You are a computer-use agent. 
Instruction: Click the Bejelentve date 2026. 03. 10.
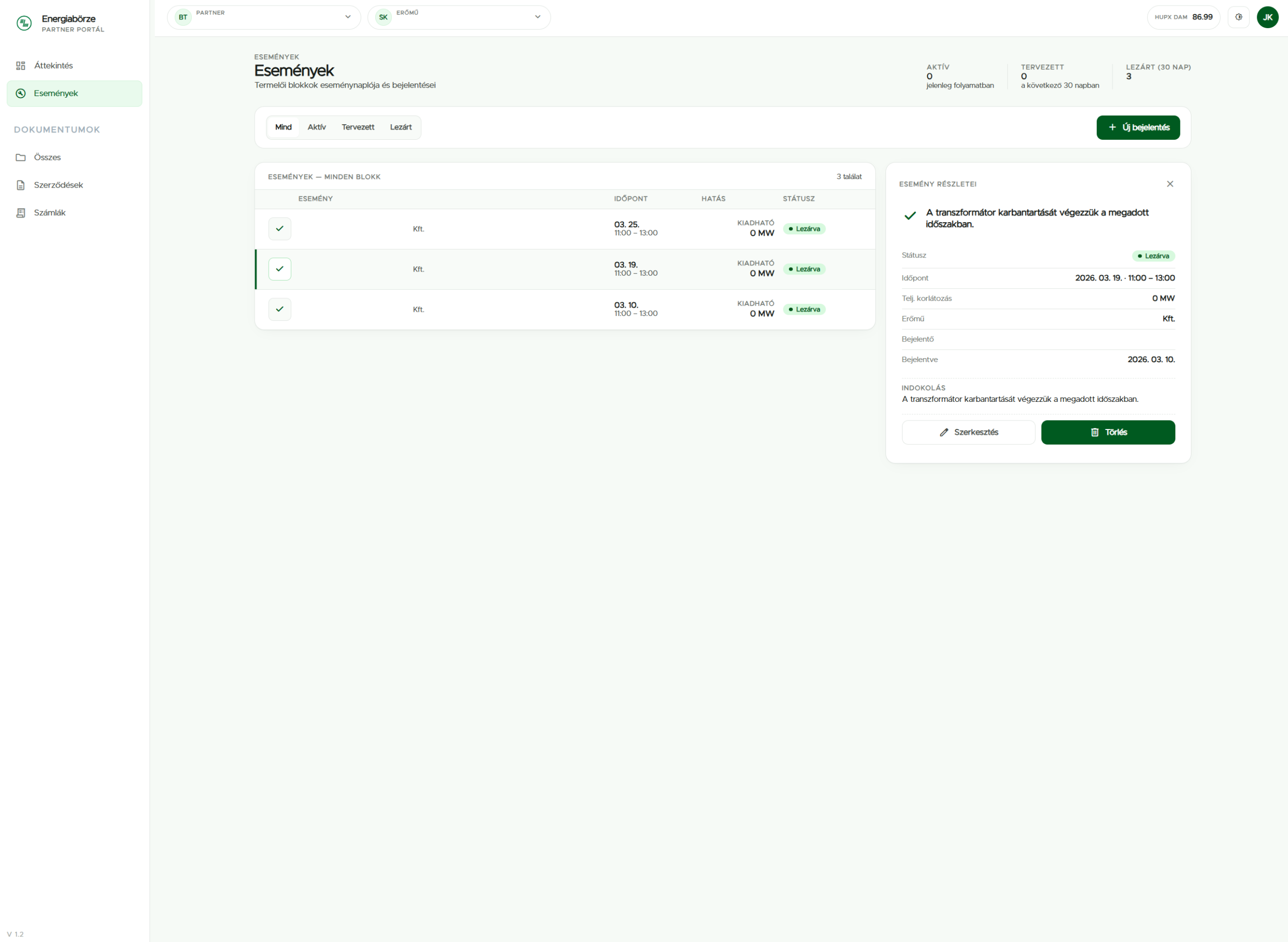[1151, 360]
